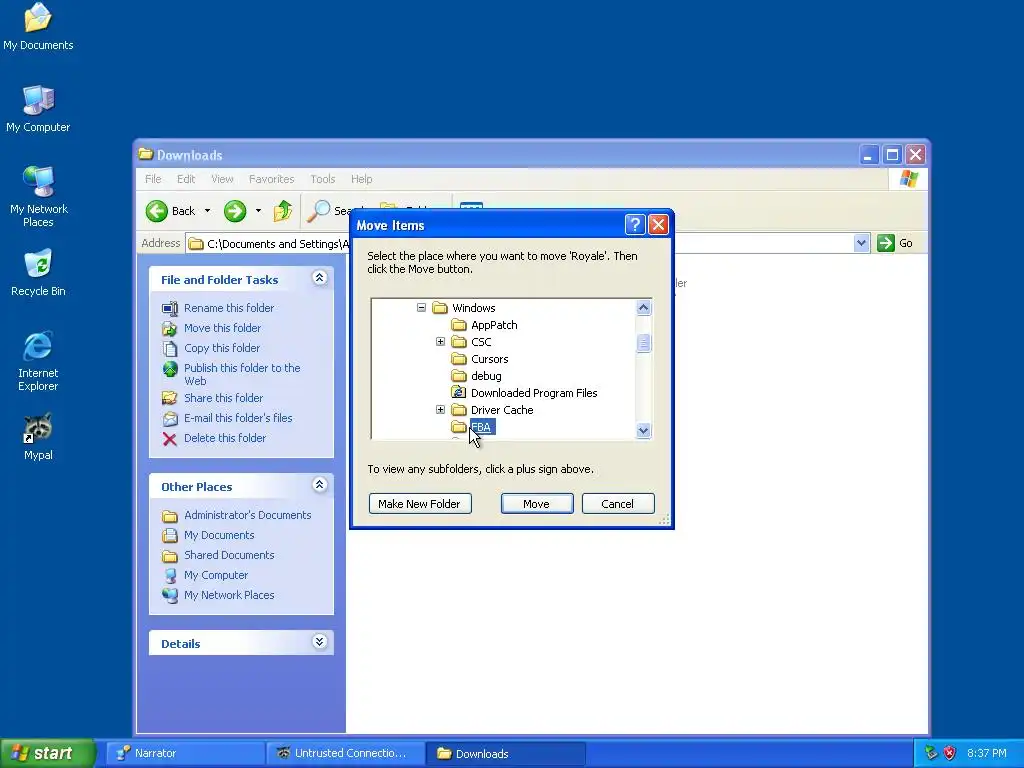Open My Documents in Other Places

tap(219, 535)
